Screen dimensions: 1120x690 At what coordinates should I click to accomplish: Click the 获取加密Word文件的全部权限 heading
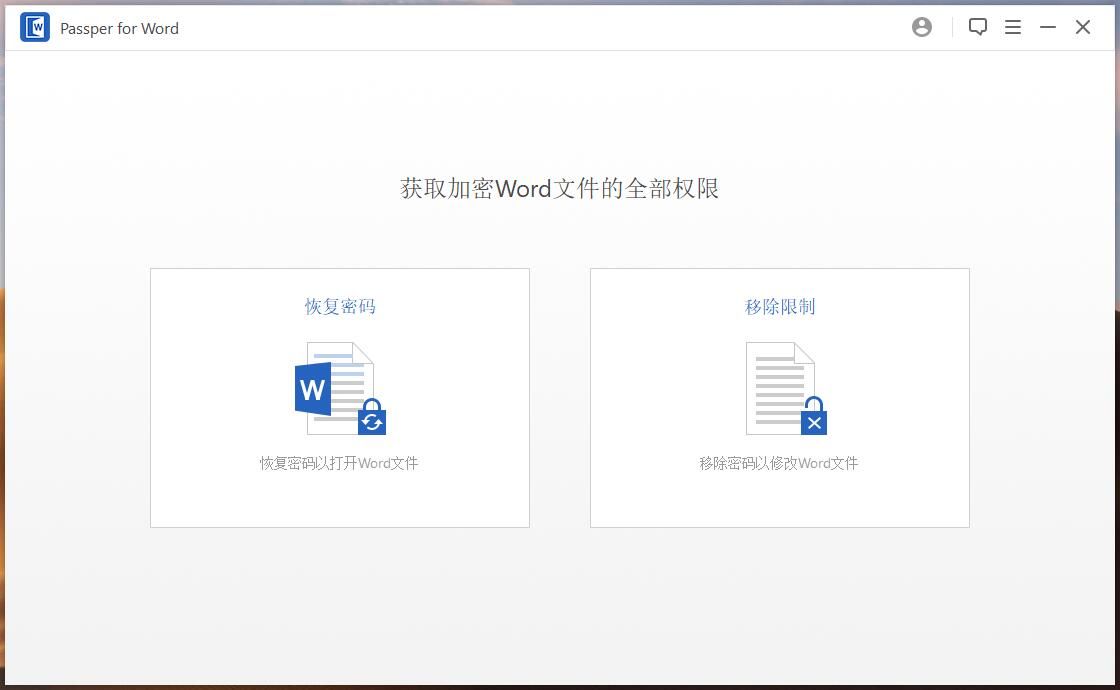[x=560, y=188]
